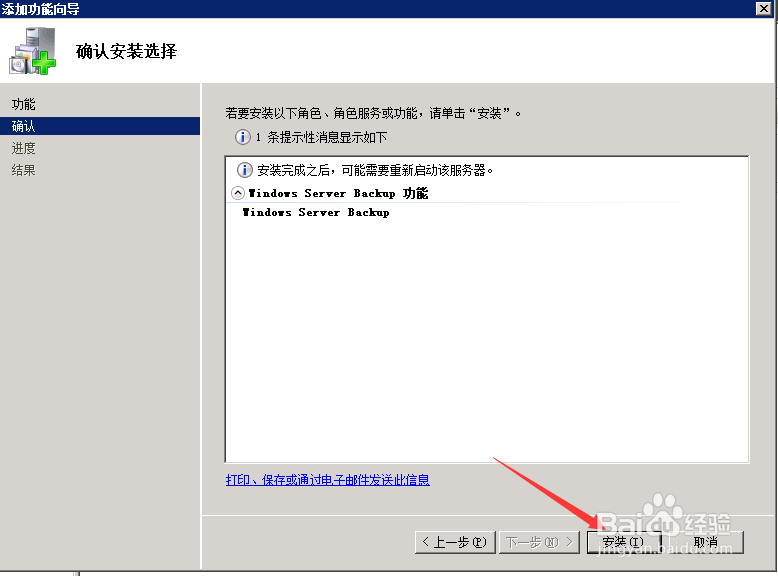This screenshot has height=576, width=778.
Task: Go back with the 上一步 button
Action: pos(455,542)
